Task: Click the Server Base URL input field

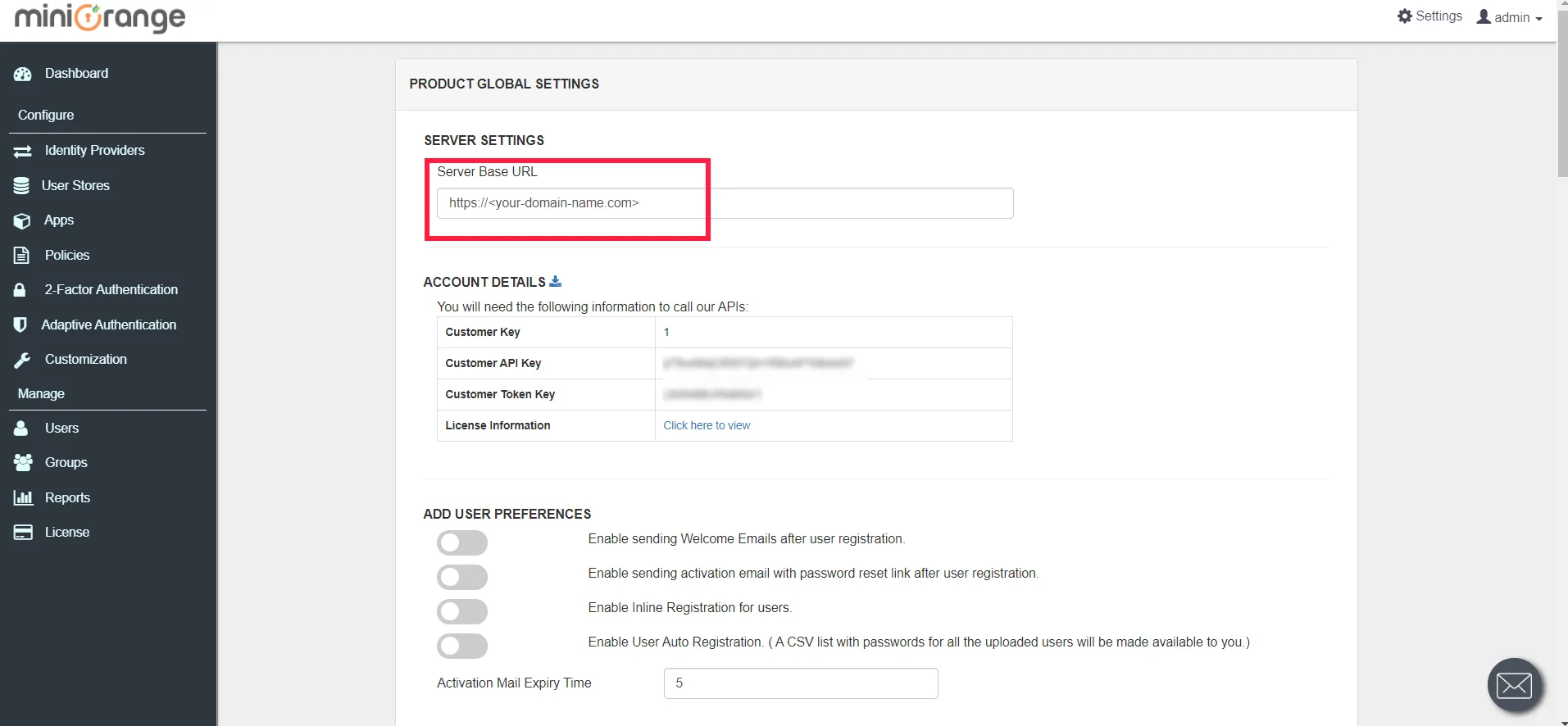Action: (725, 203)
